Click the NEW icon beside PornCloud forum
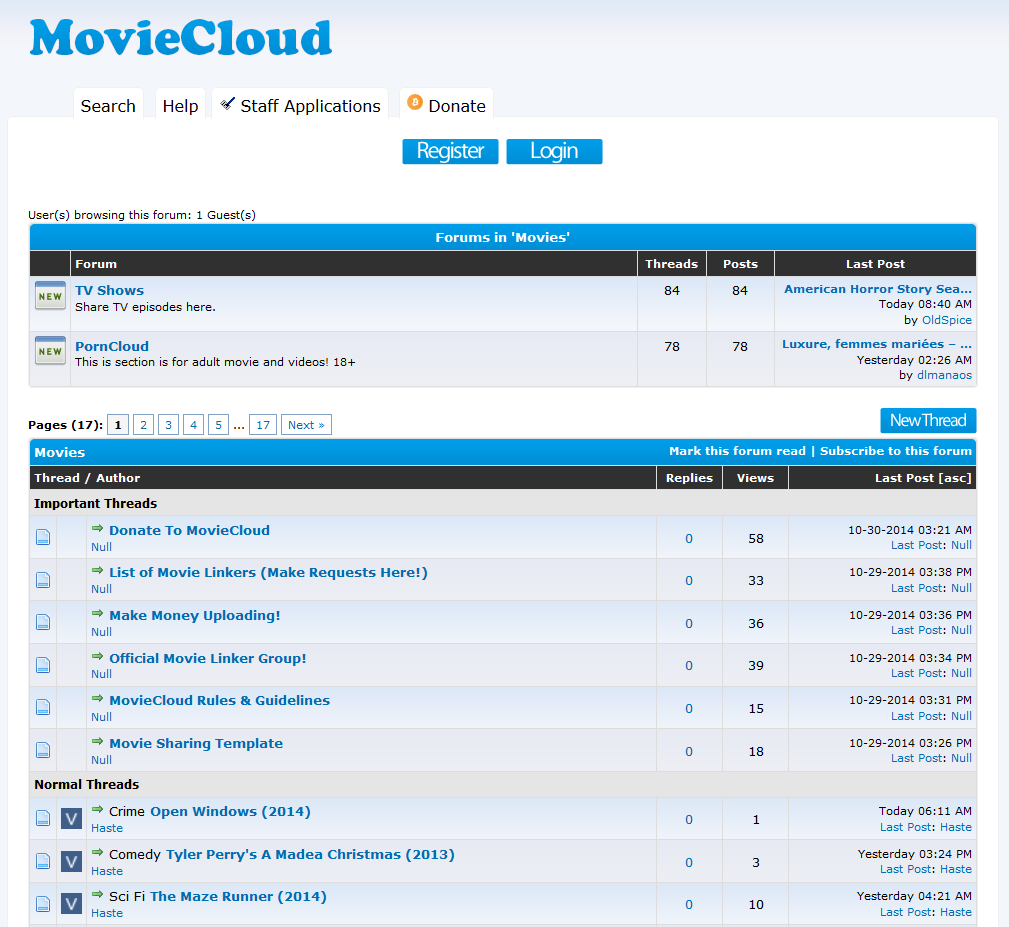This screenshot has height=927, width=1009. pyautogui.click(x=50, y=351)
